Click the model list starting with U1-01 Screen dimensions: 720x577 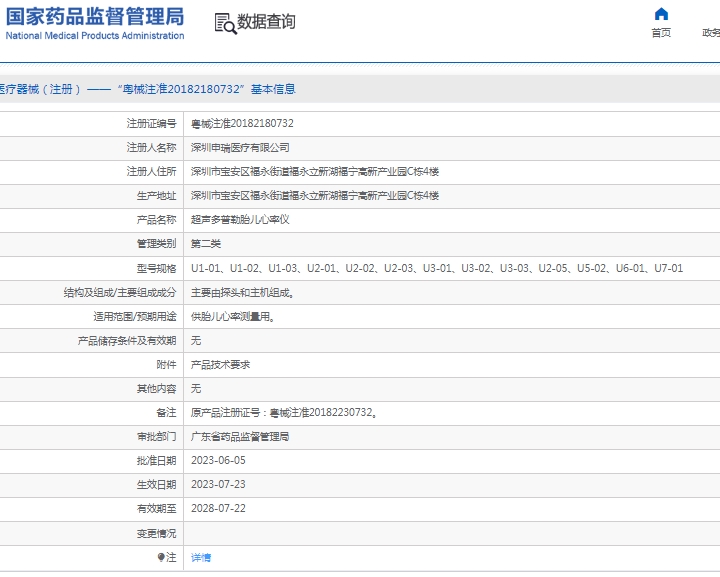437,268
